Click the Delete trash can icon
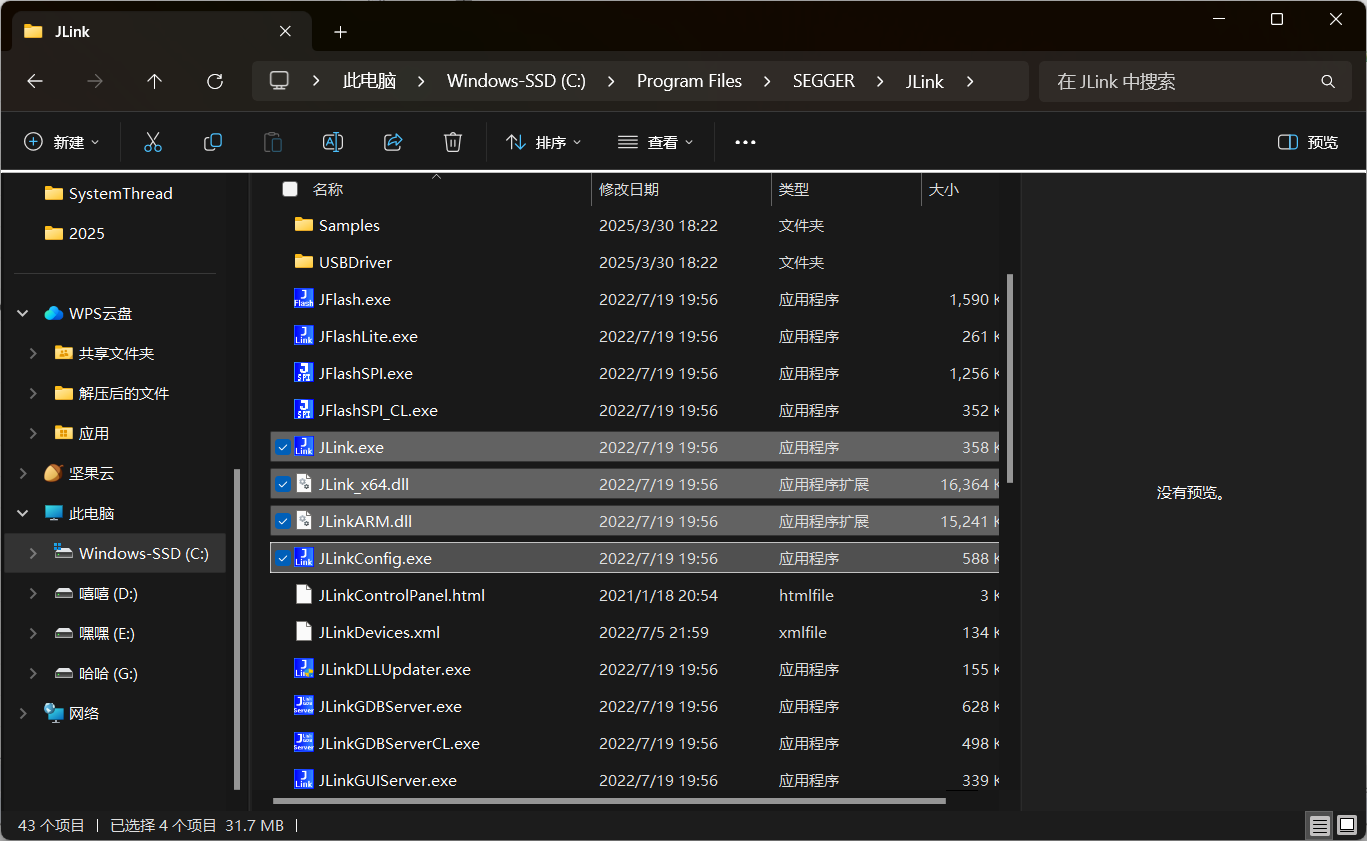Viewport: 1367px width, 841px height. (453, 142)
